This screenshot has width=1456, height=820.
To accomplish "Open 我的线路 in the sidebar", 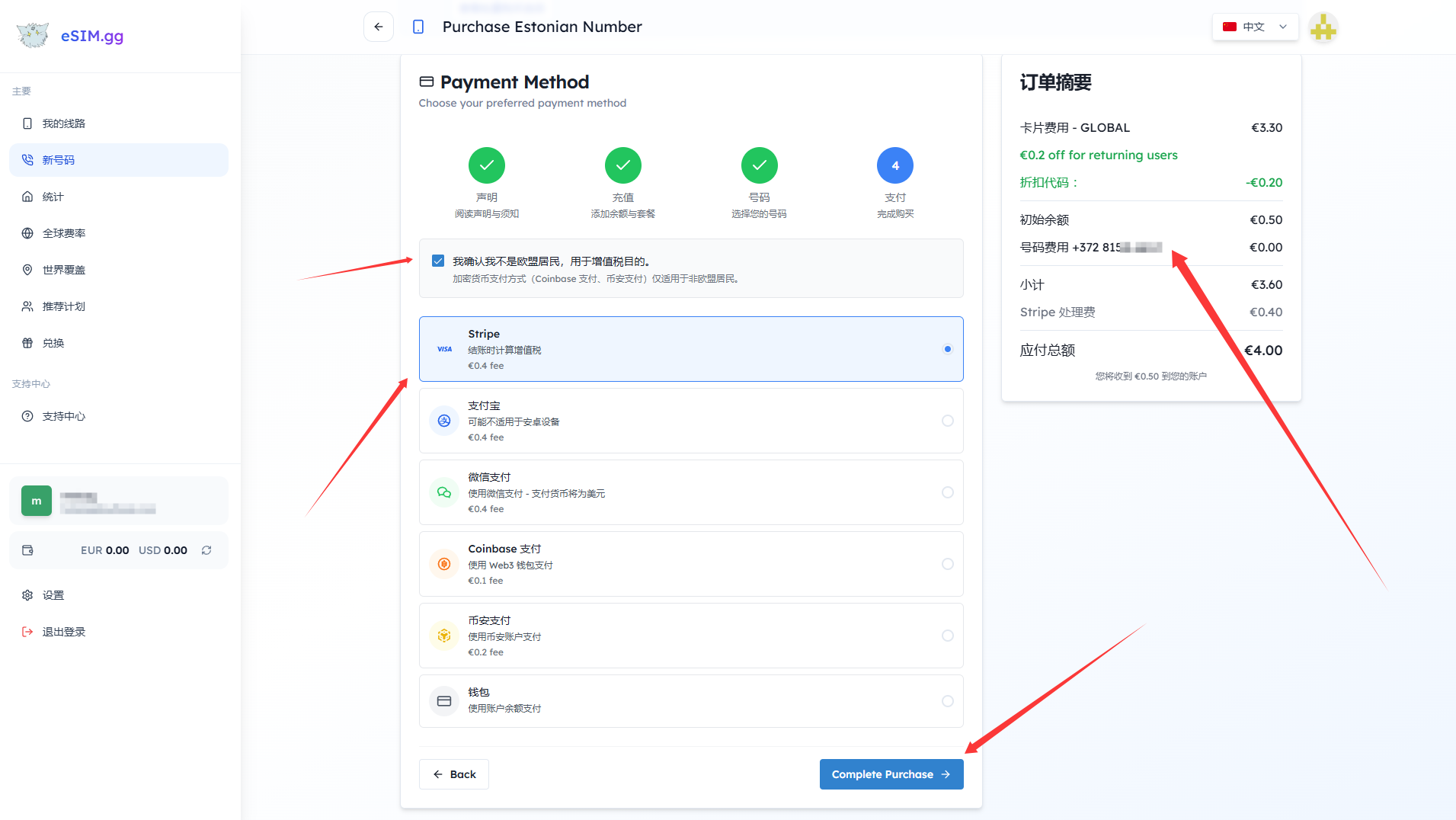I will [x=64, y=123].
